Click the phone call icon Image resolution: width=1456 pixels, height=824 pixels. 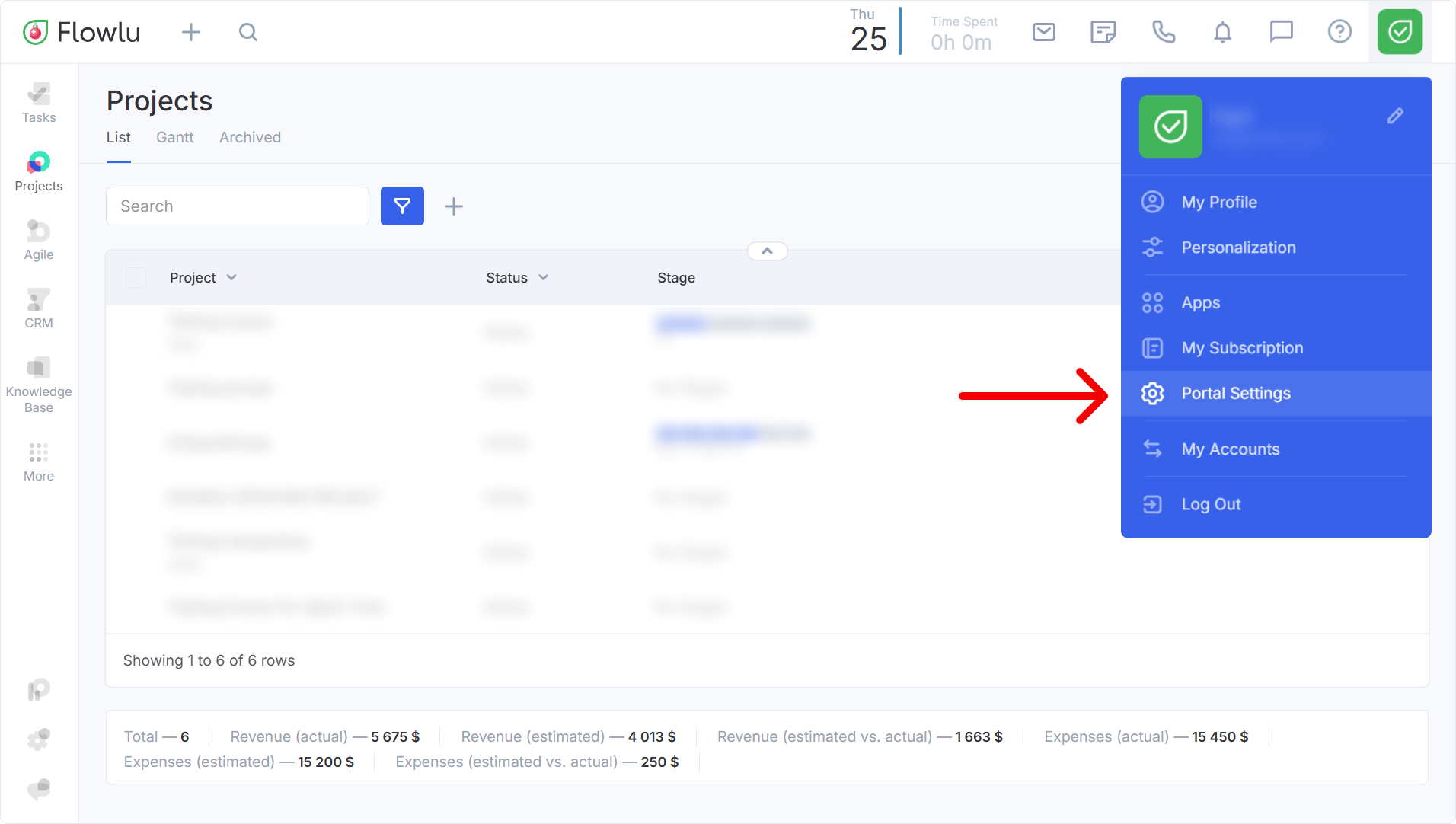point(1164,32)
